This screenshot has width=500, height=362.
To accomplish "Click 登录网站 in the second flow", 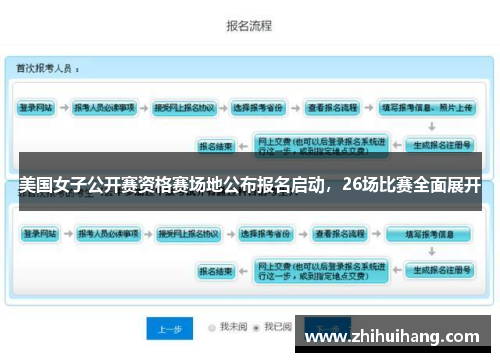I will [x=40, y=234].
